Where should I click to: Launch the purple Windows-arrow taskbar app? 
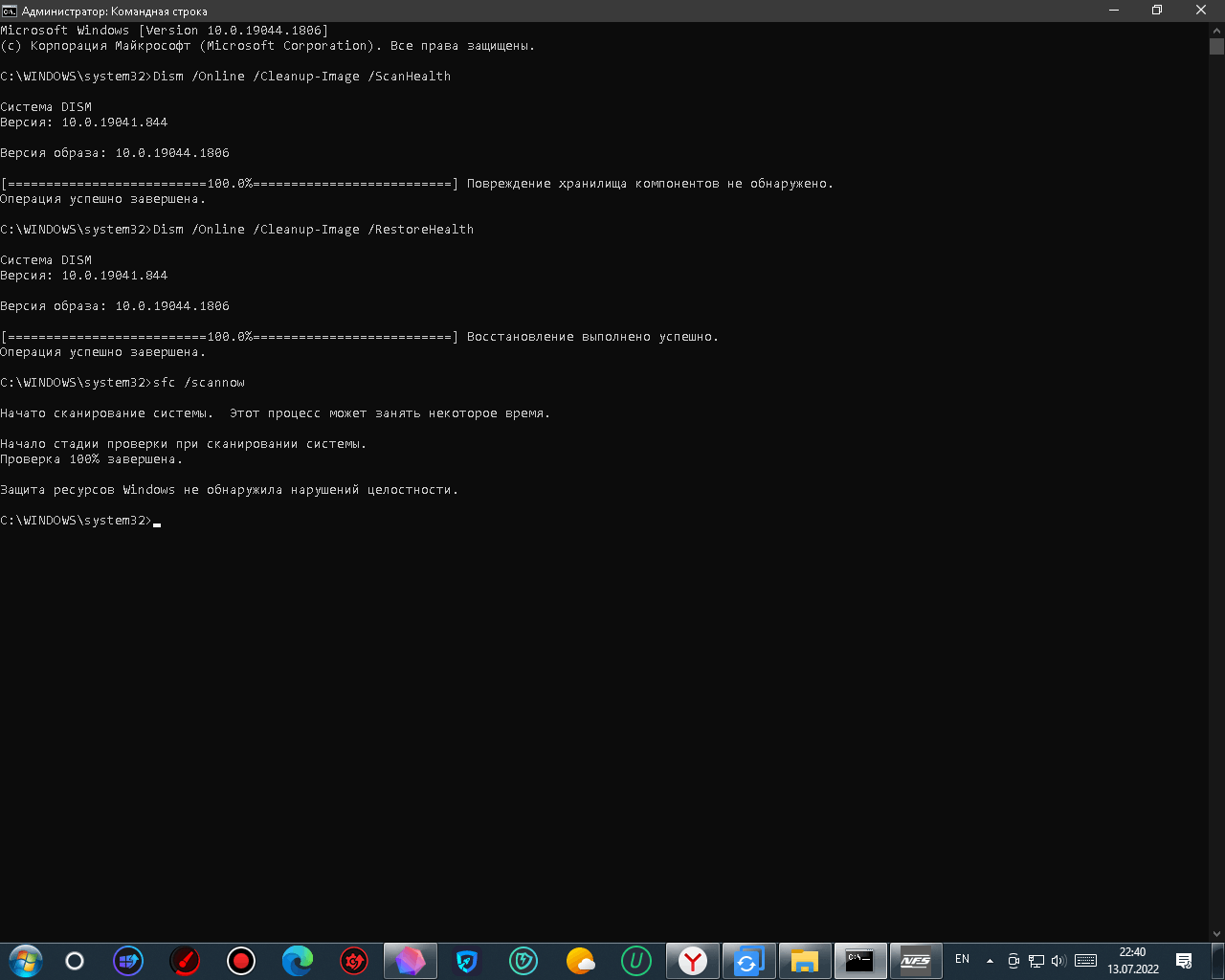coord(128,961)
